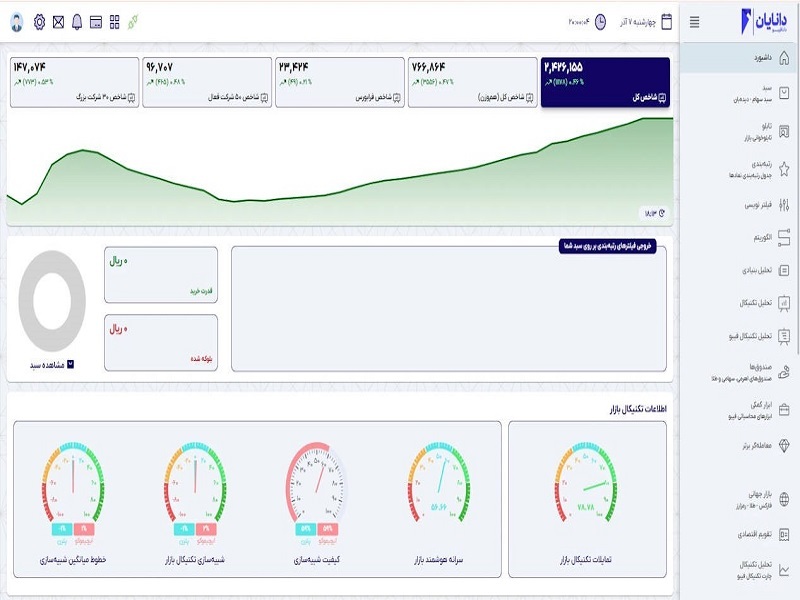This screenshot has height=600, width=800.
Task: Click the globe icon for بازار جهانی
Action: [x=784, y=499]
